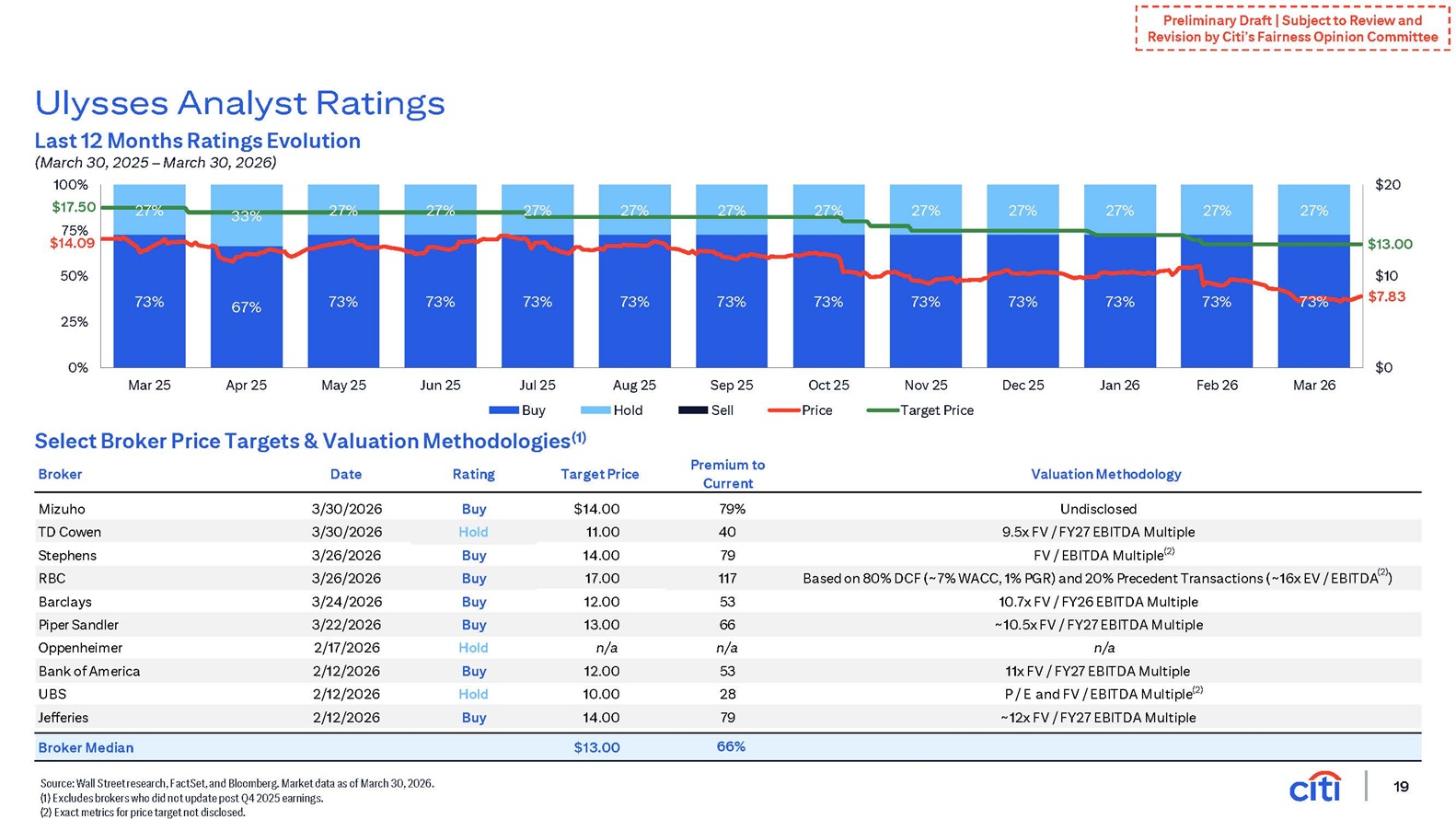Select the "Last 12 Months Ratings Evolution" heading
The image size is (1456, 819).
(197, 141)
